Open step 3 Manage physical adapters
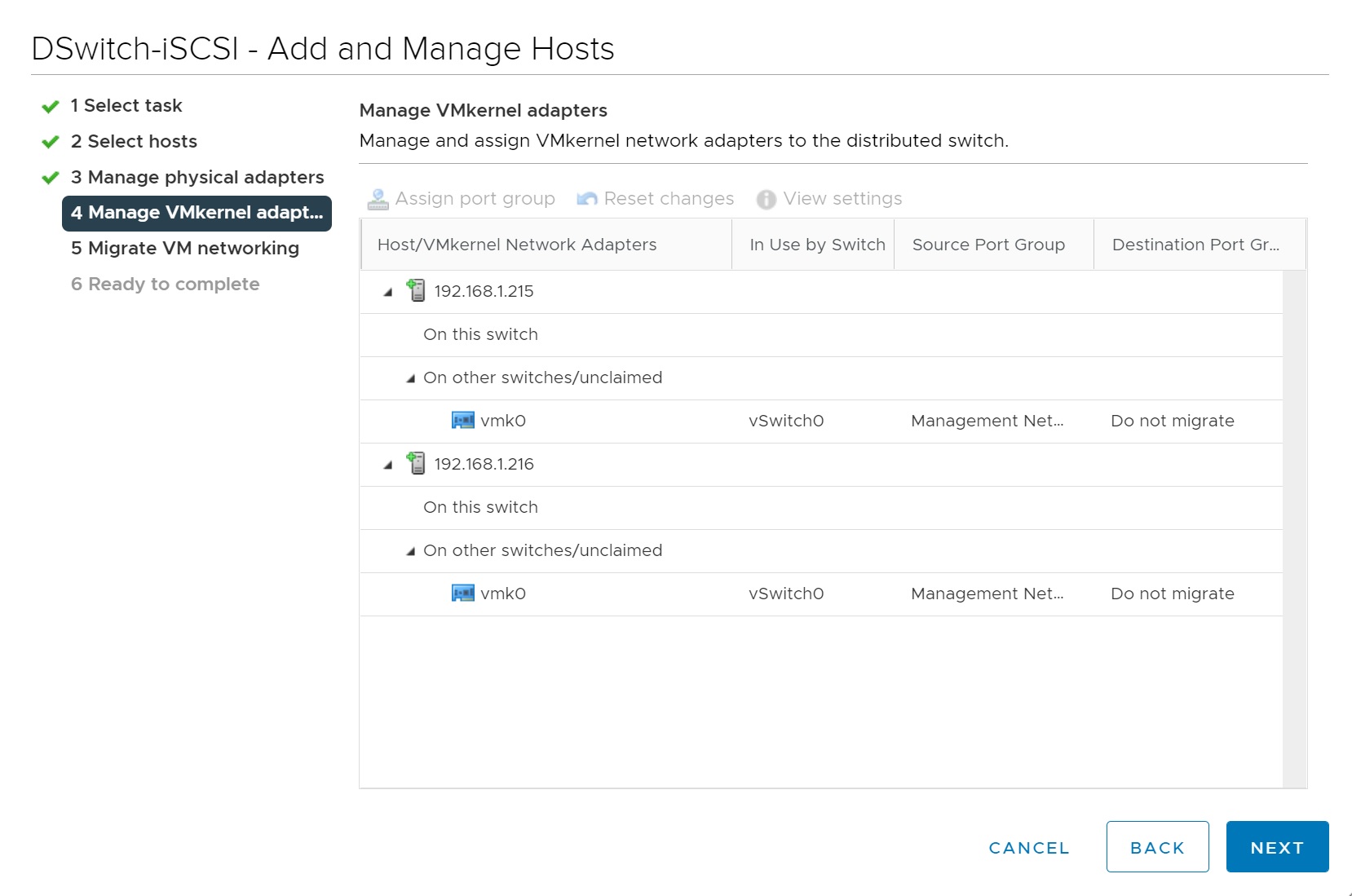This screenshot has width=1352, height=896. point(197,178)
